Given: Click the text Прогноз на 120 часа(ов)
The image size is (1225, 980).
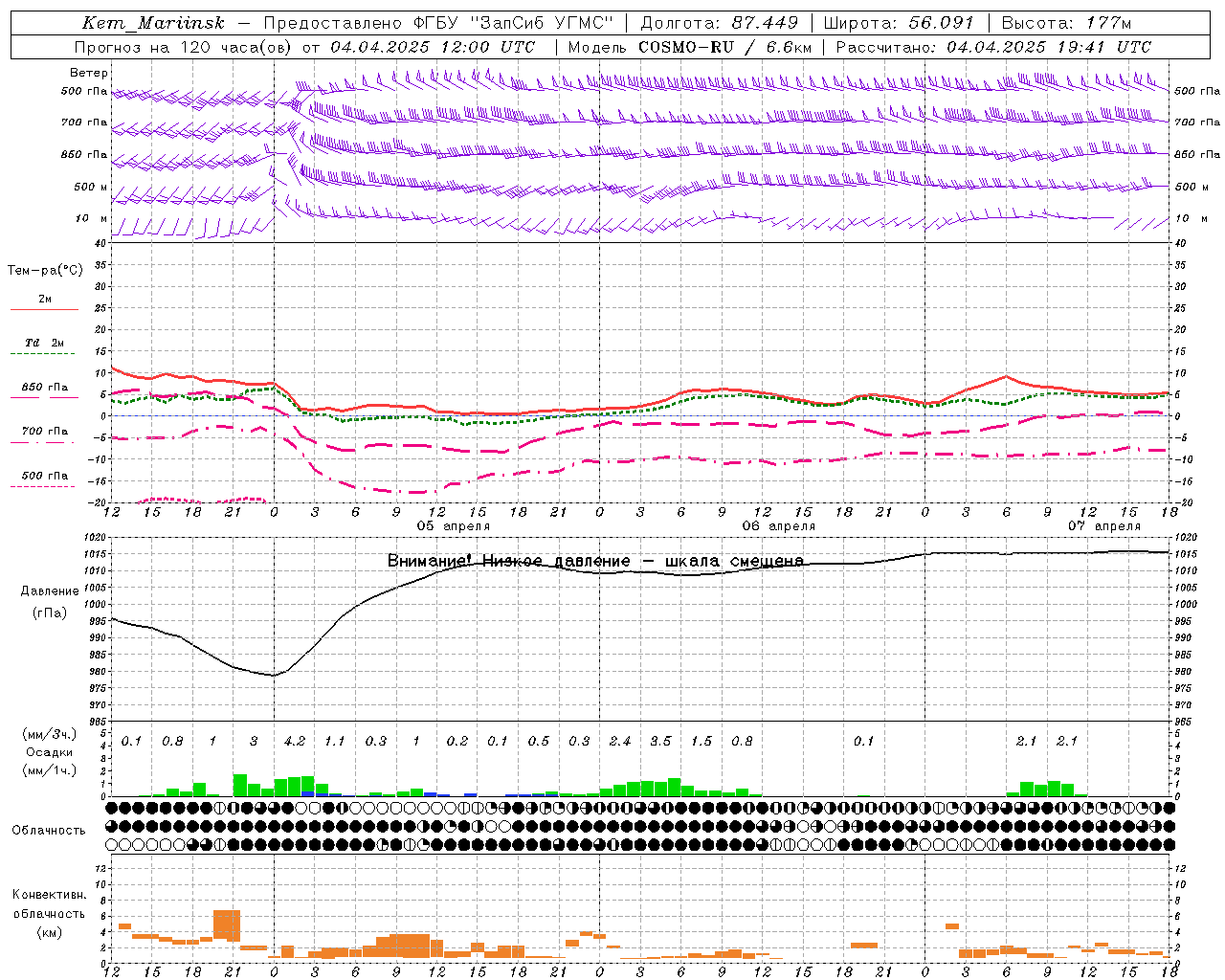Looking at the screenshot, I should click(183, 47).
